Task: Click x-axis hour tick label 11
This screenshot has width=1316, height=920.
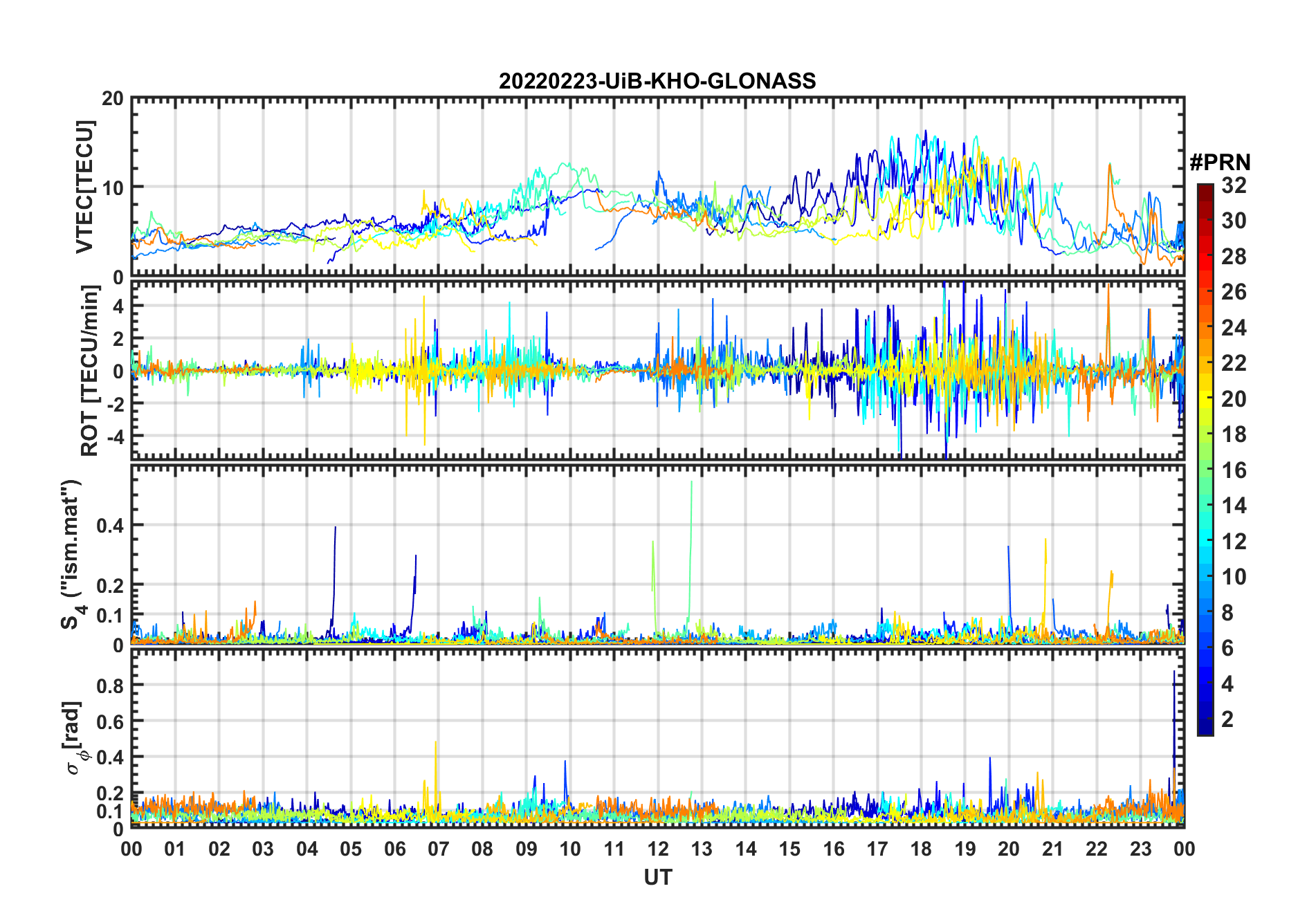Action: (614, 849)
